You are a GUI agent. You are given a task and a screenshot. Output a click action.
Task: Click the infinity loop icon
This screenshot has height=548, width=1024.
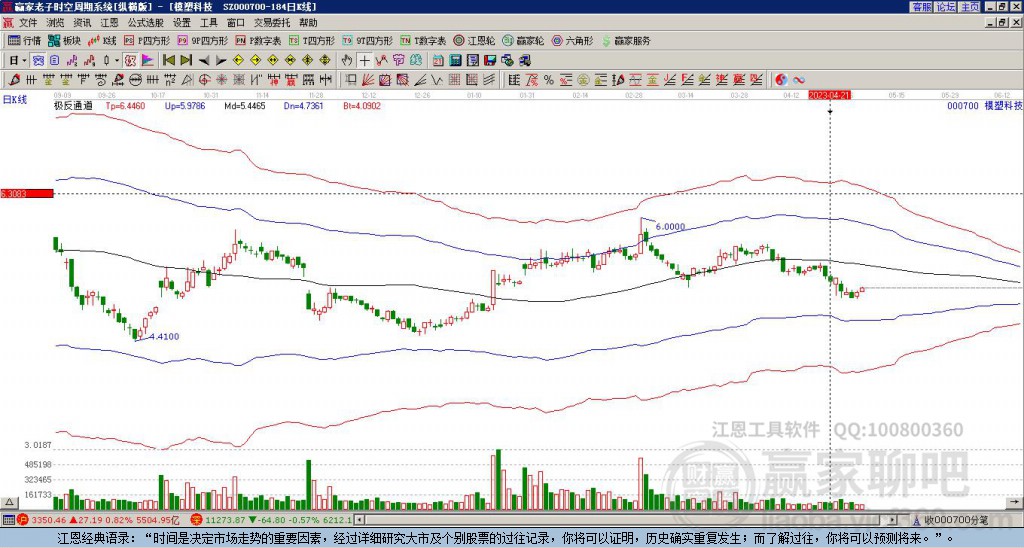click(799, 80)
